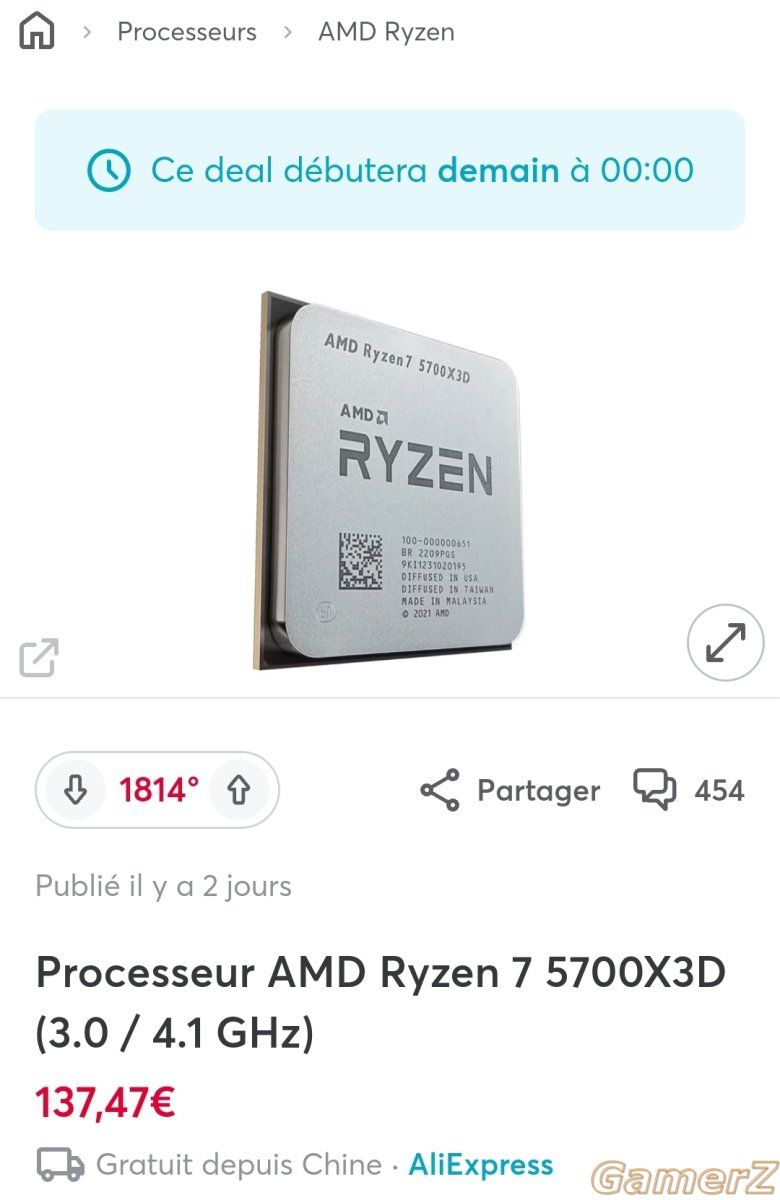Screen dimensions: 780x1200
Task: Vote the deal up with the arrow
Action: coord(238,791)
